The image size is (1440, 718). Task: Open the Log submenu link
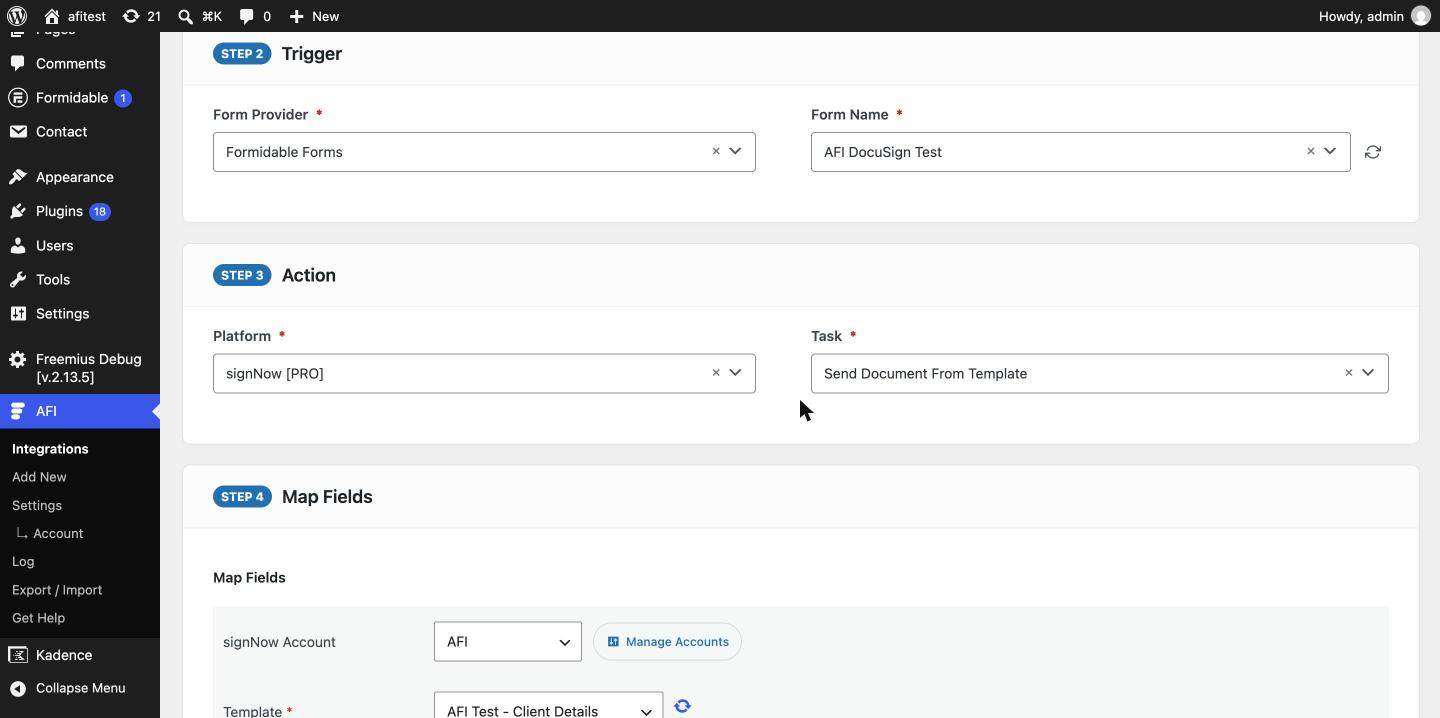(x=23, y=561)
